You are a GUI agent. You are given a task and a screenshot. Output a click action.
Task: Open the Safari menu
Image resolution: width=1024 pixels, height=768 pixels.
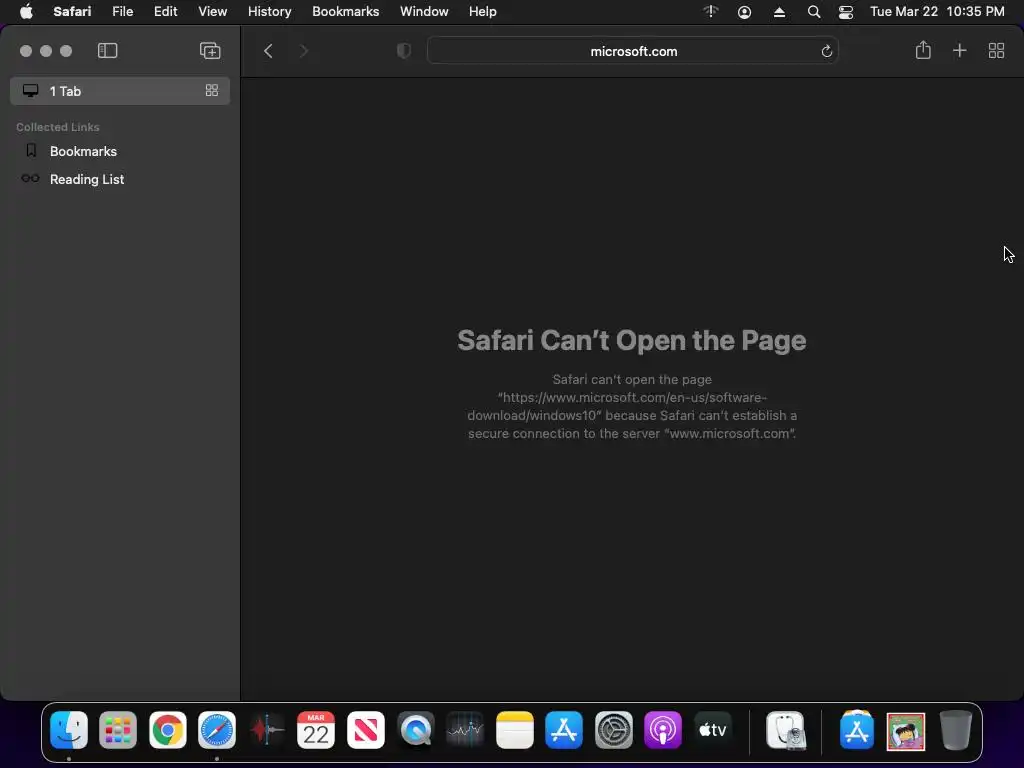[72, 12]
